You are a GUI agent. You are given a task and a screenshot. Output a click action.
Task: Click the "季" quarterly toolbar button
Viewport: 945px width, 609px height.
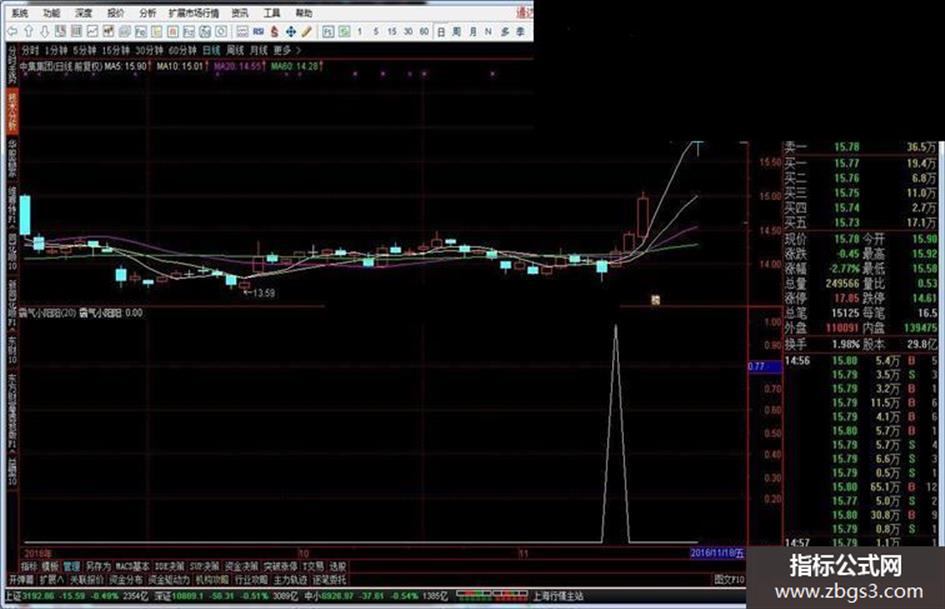[x=520, y=31]
